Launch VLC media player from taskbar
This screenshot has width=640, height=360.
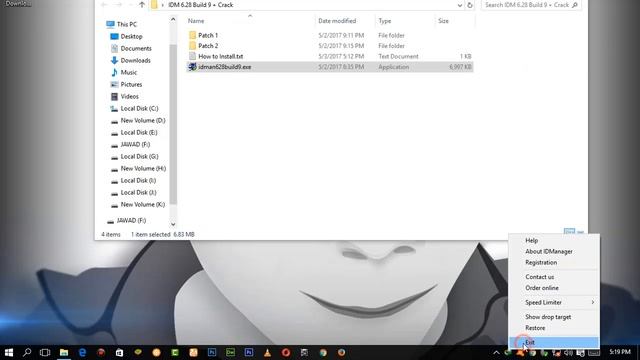coord(267,352)
